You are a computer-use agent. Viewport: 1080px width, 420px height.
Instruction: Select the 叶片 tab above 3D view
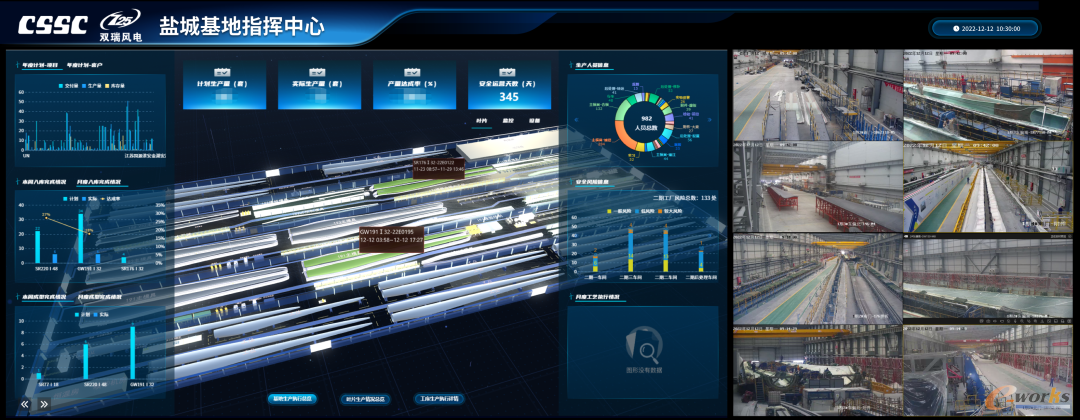coord(482,120)
